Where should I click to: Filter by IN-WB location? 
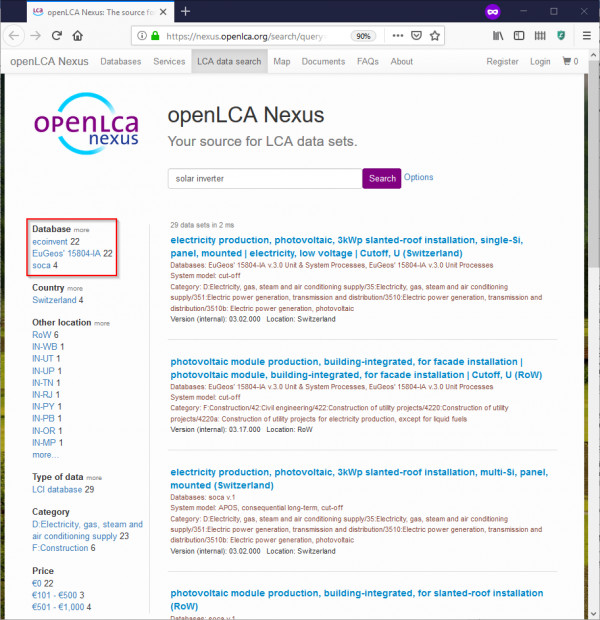coord(45,347)
